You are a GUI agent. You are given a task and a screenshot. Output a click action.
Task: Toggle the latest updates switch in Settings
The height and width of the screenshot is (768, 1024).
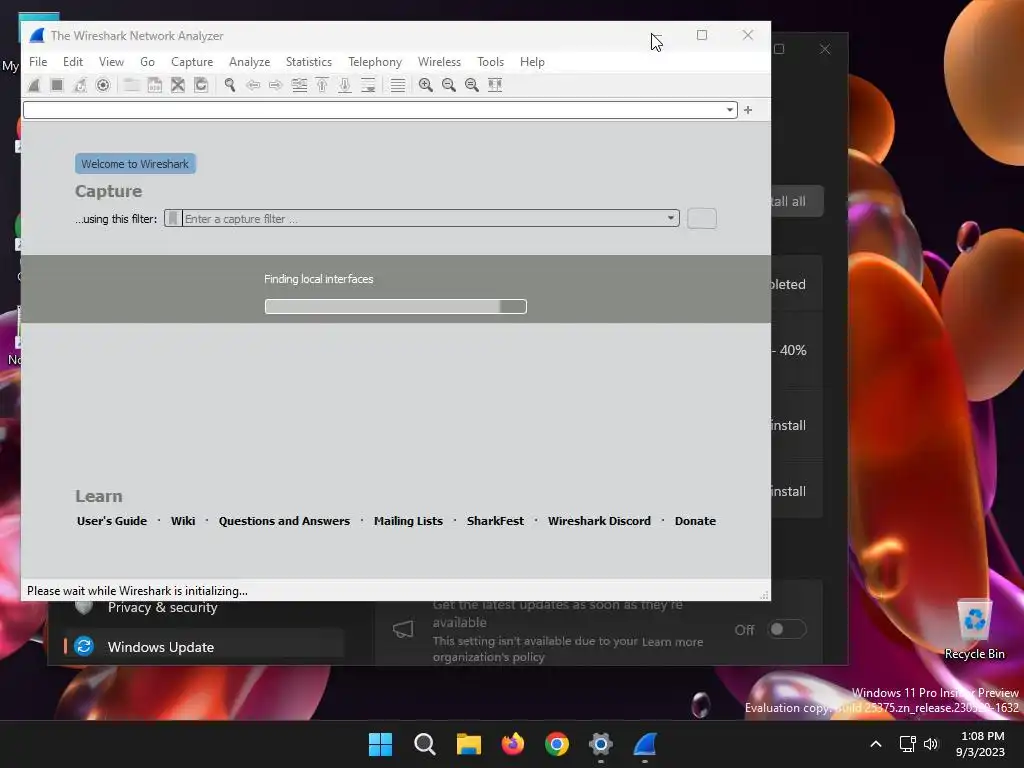click(786, 630)
